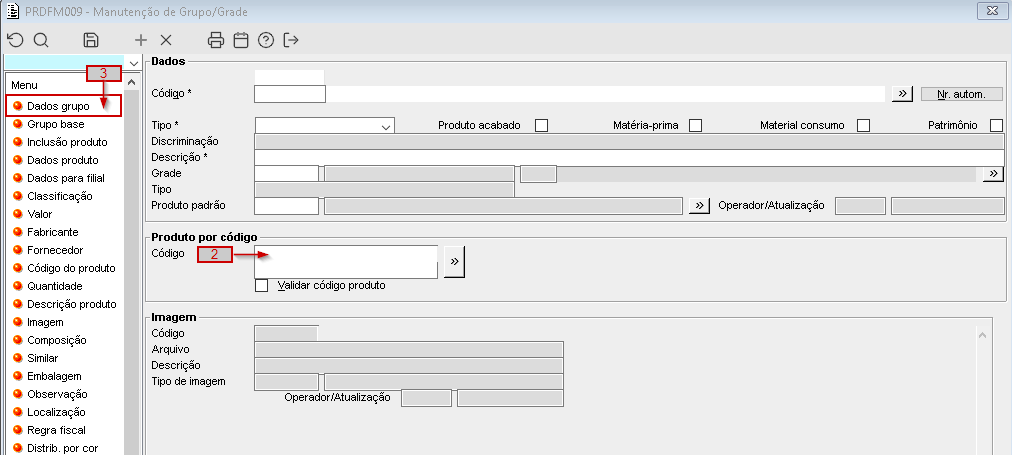This screenshot has height=455, width=1012.
Task: Select Código do produto menu item
Action: 71,268
